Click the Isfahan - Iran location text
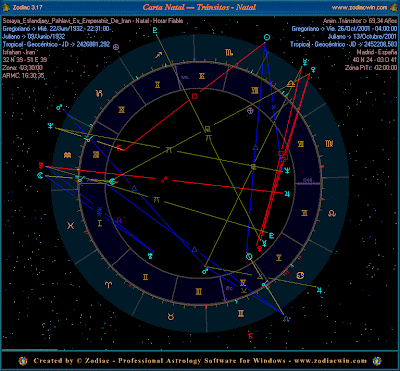The height and width of the screenshot is (371, 400). pyautogui.click(x=19, y=52)
